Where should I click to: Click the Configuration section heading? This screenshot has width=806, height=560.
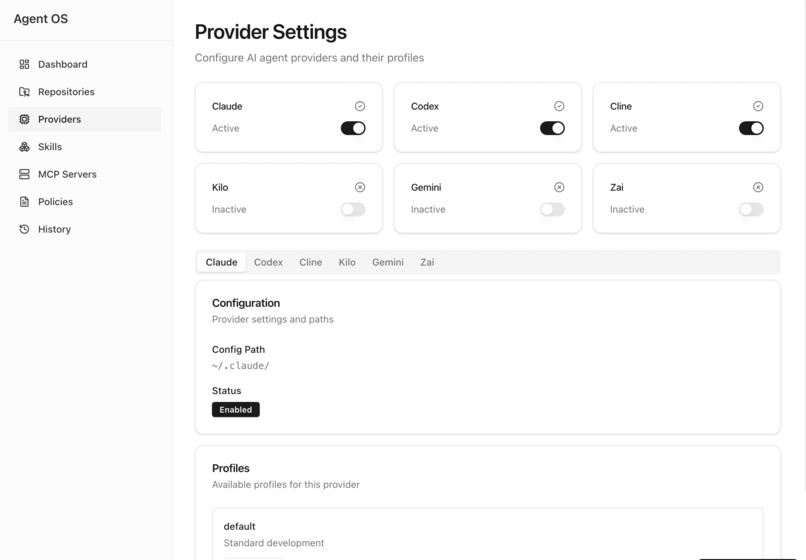click(x=246, y=303)
